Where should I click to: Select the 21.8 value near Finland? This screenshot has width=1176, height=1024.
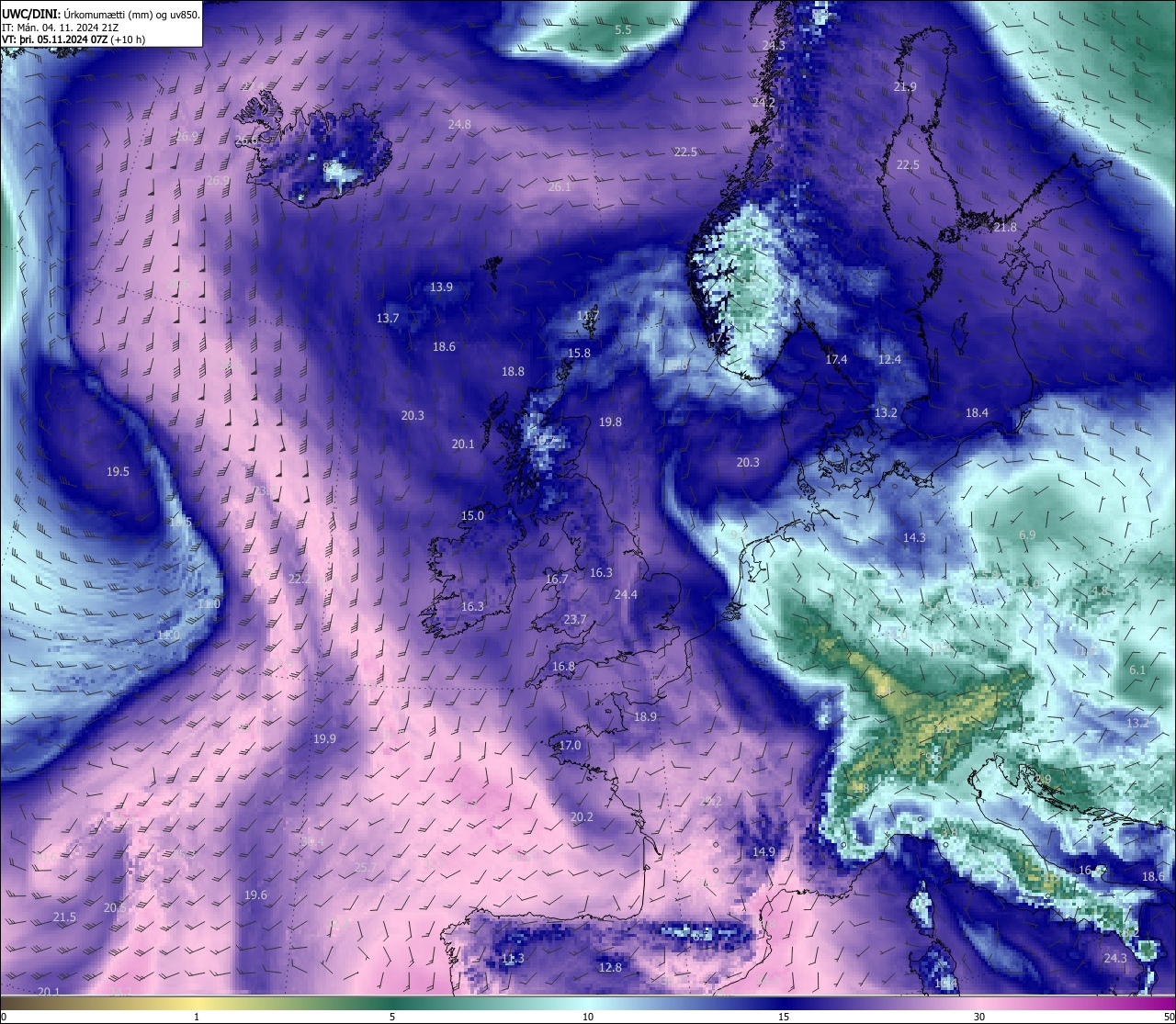click(x=1005, y=228)
